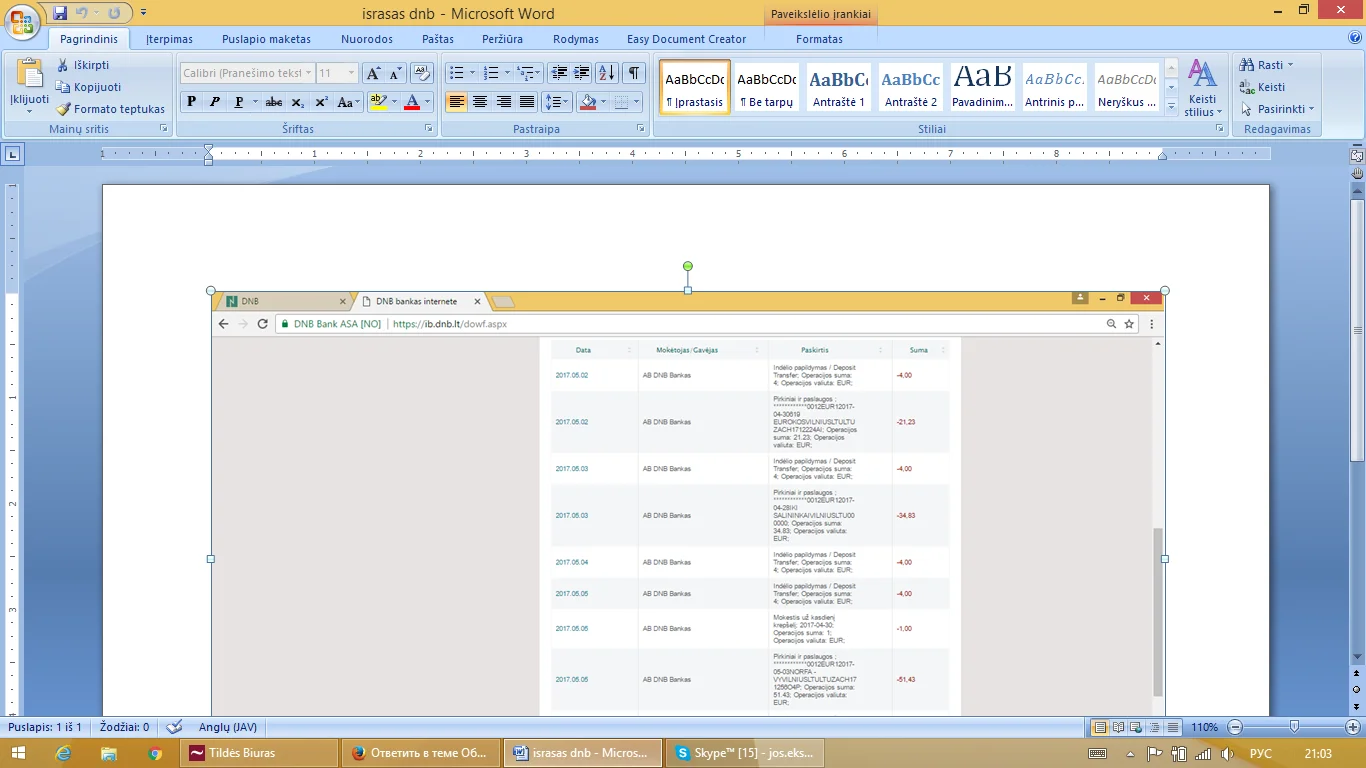1366x768 pixels.
Task: Toggle show paragraph marks (¶) button
Action: (634, 73)
